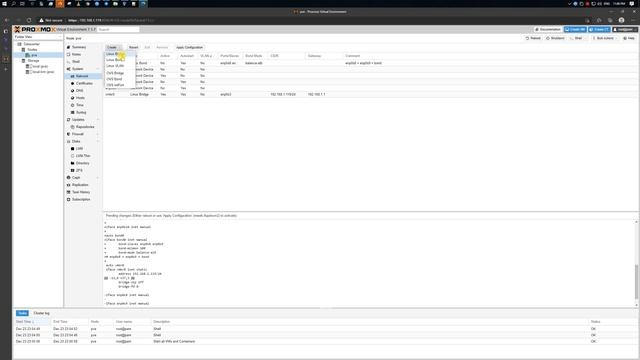Click pending changes panel scrollbar

point(636,282)
